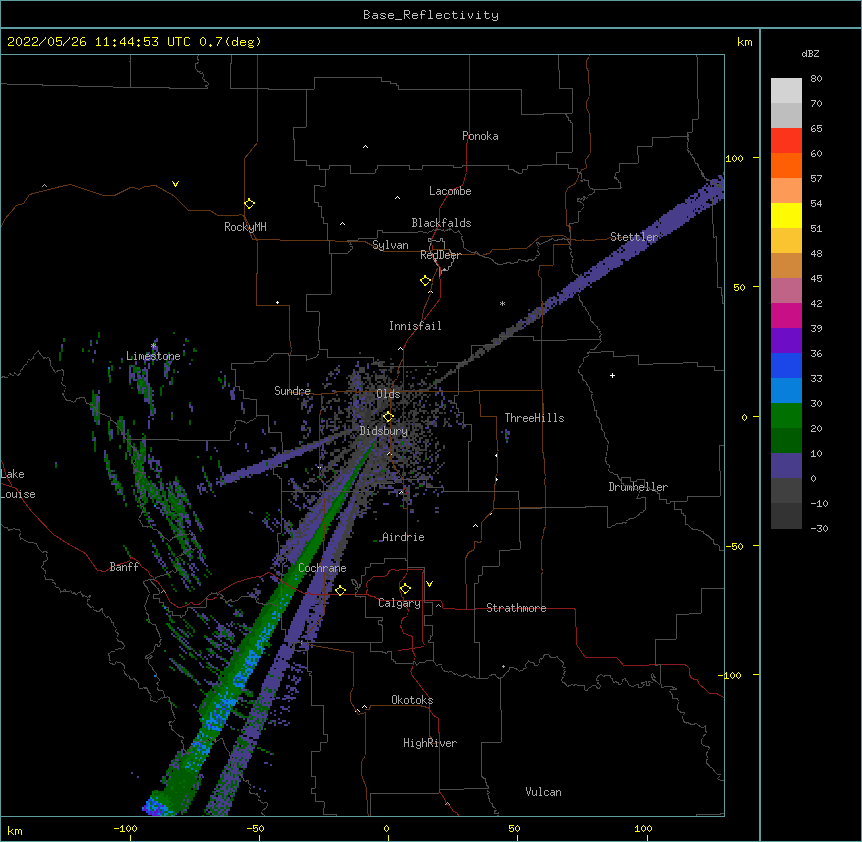Select the lightest gray swatch at legend top
The image size is (862, 842).
tap(786, 90)
